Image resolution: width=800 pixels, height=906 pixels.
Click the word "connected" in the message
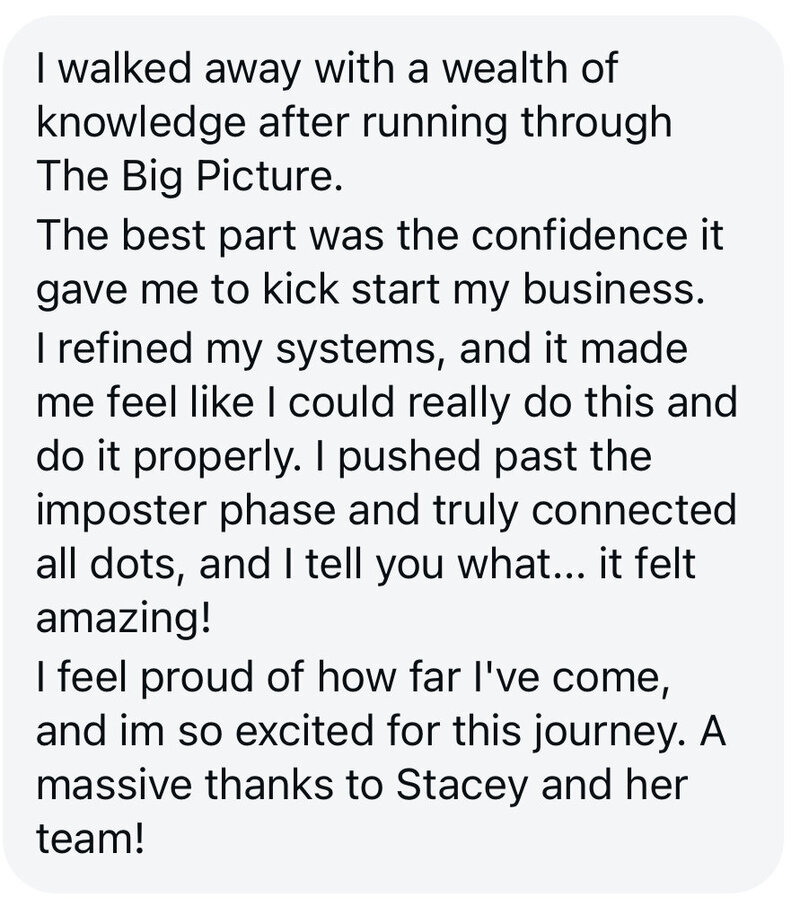pos(634,510)
